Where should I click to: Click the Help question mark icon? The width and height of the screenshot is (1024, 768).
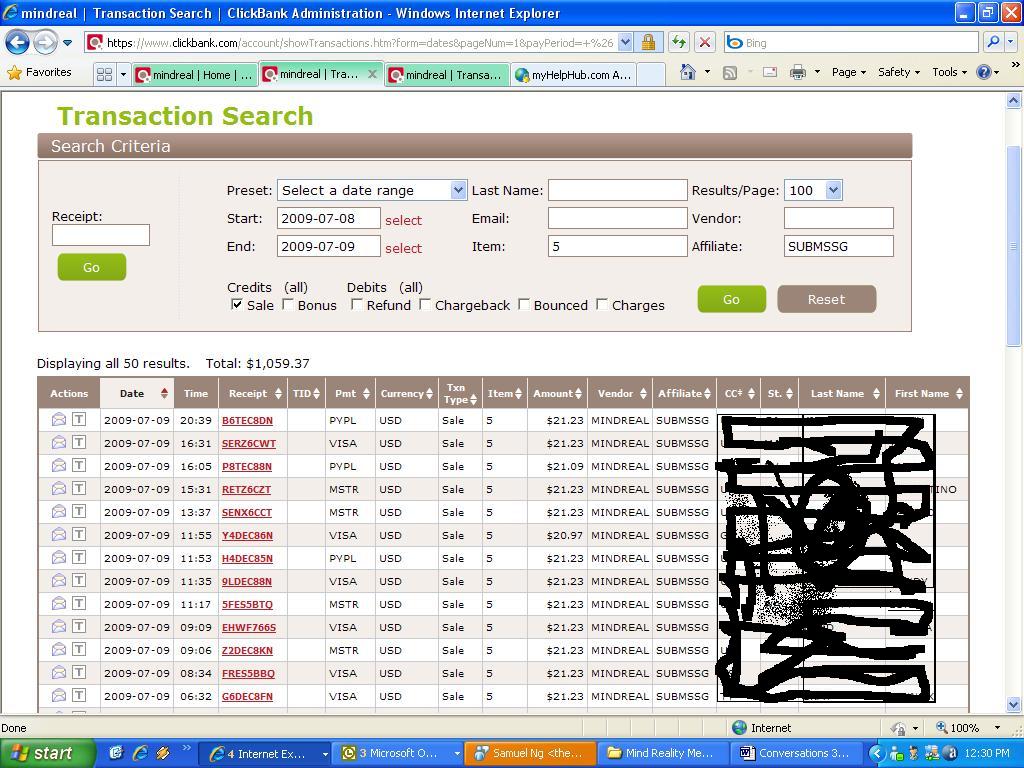tap(984, 72)
